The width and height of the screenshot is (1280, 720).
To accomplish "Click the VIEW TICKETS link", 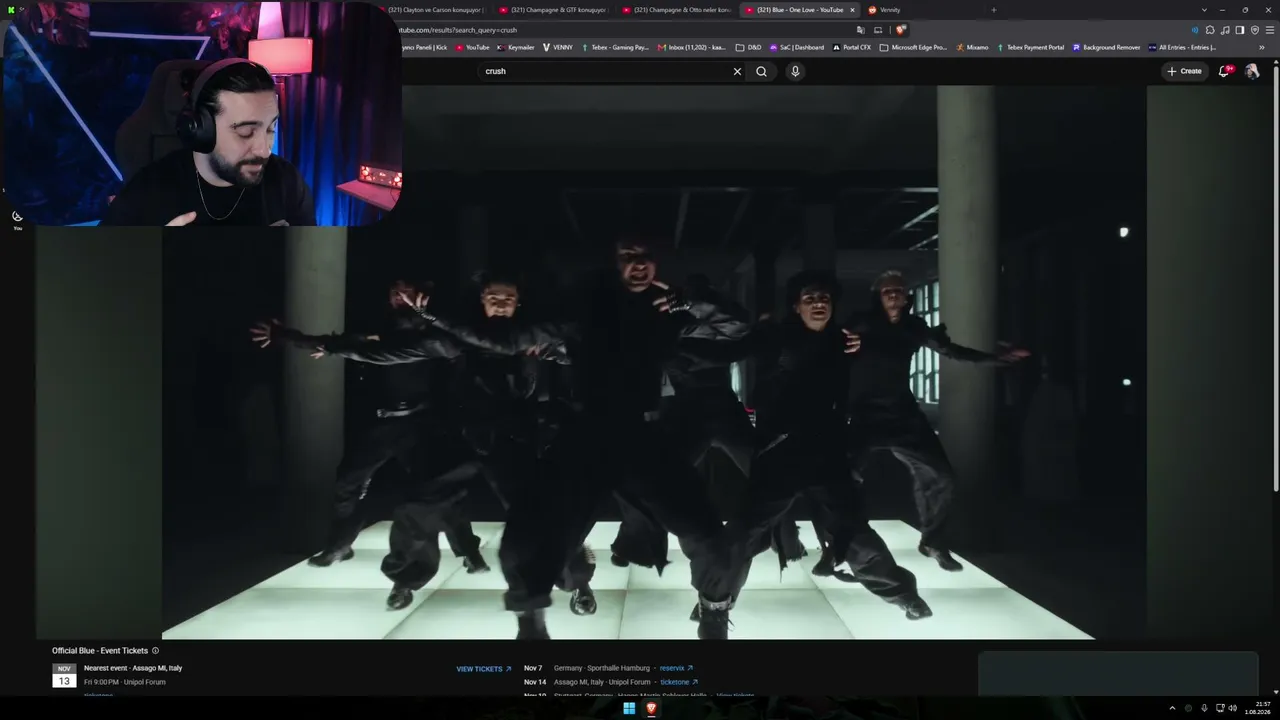I will (x=484, y=669).
